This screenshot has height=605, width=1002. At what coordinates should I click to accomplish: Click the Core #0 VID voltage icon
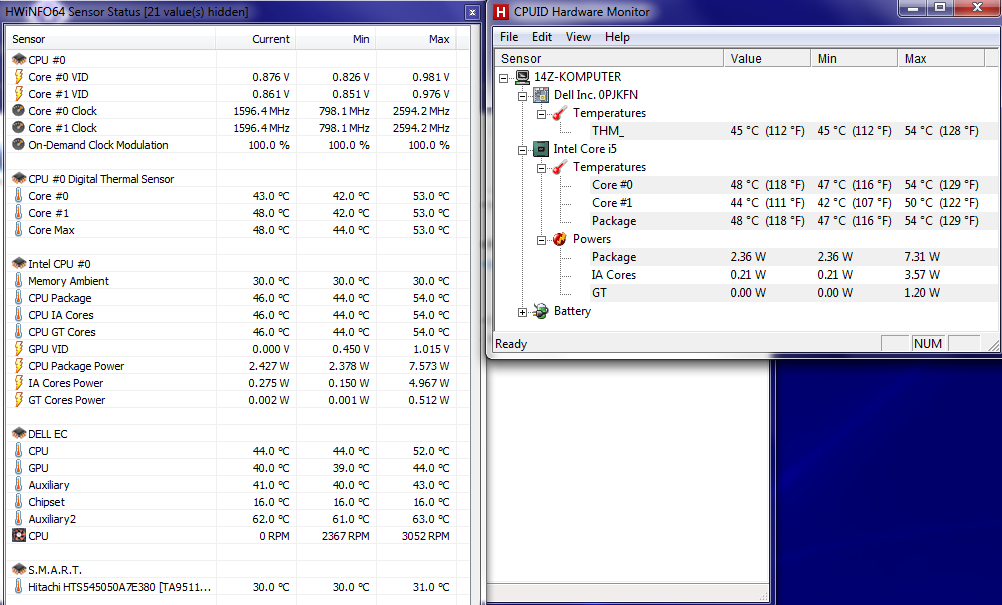click(x=19, y=77)
